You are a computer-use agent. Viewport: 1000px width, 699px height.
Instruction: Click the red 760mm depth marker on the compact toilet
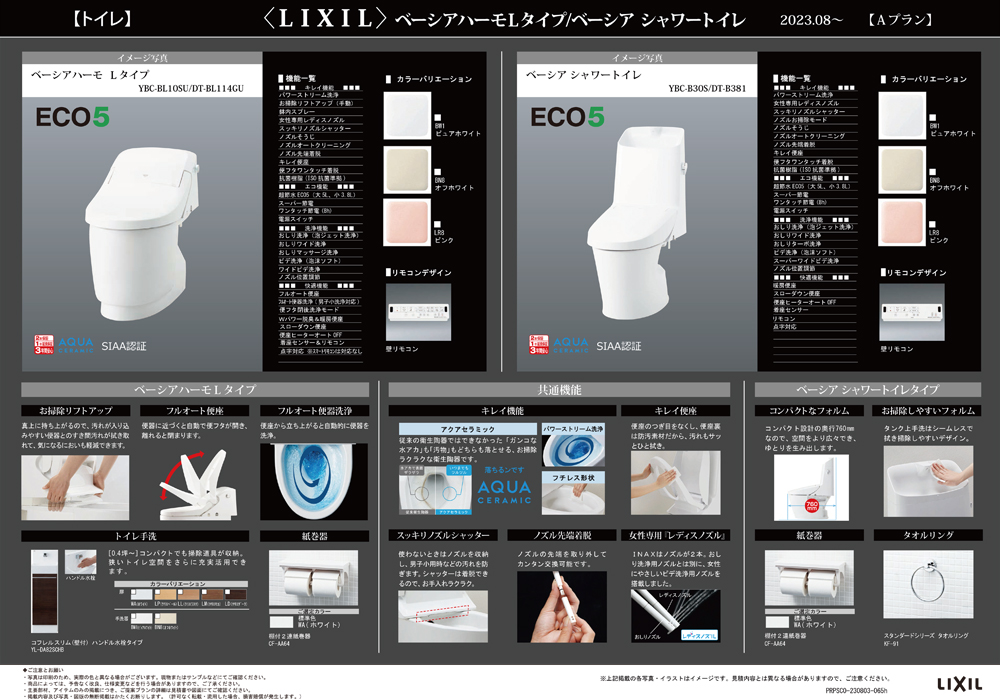tap(811, 506)
